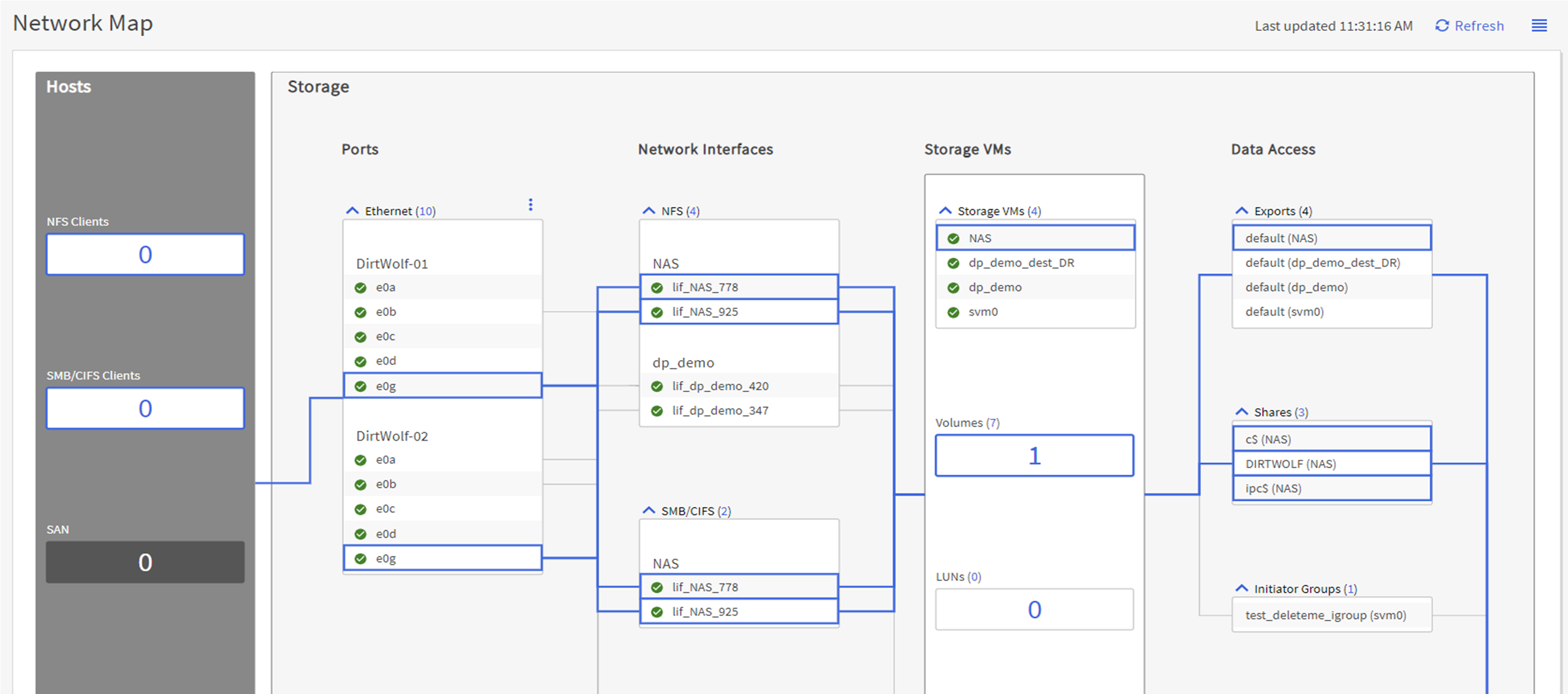Click the green status icon beside lif_dp_demo_420
Screen dimensions: 1568x694
(657, 386)
